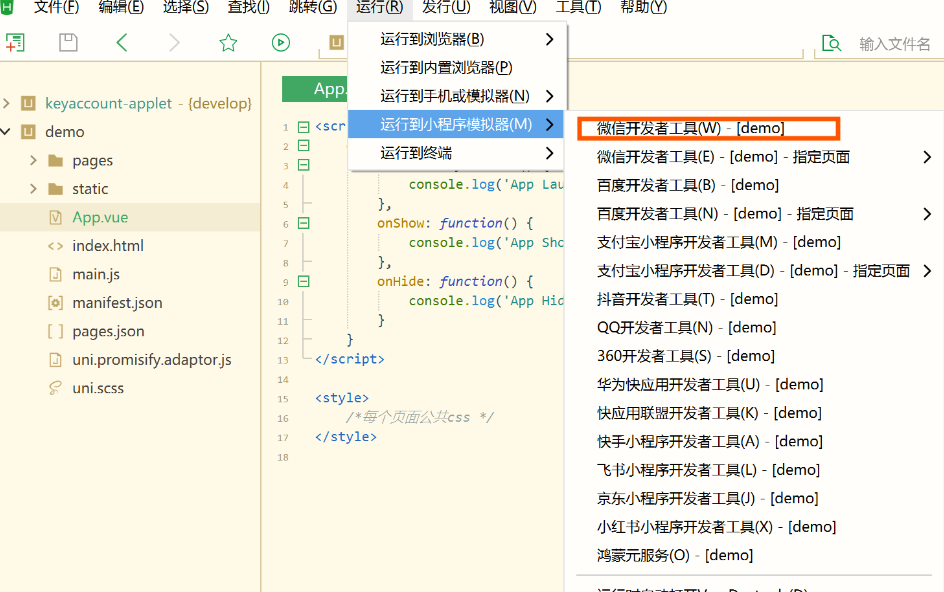Click the run play button icon
Image resolution: width=944 pixels, height=592 pixels.
(x=280, y=43)
